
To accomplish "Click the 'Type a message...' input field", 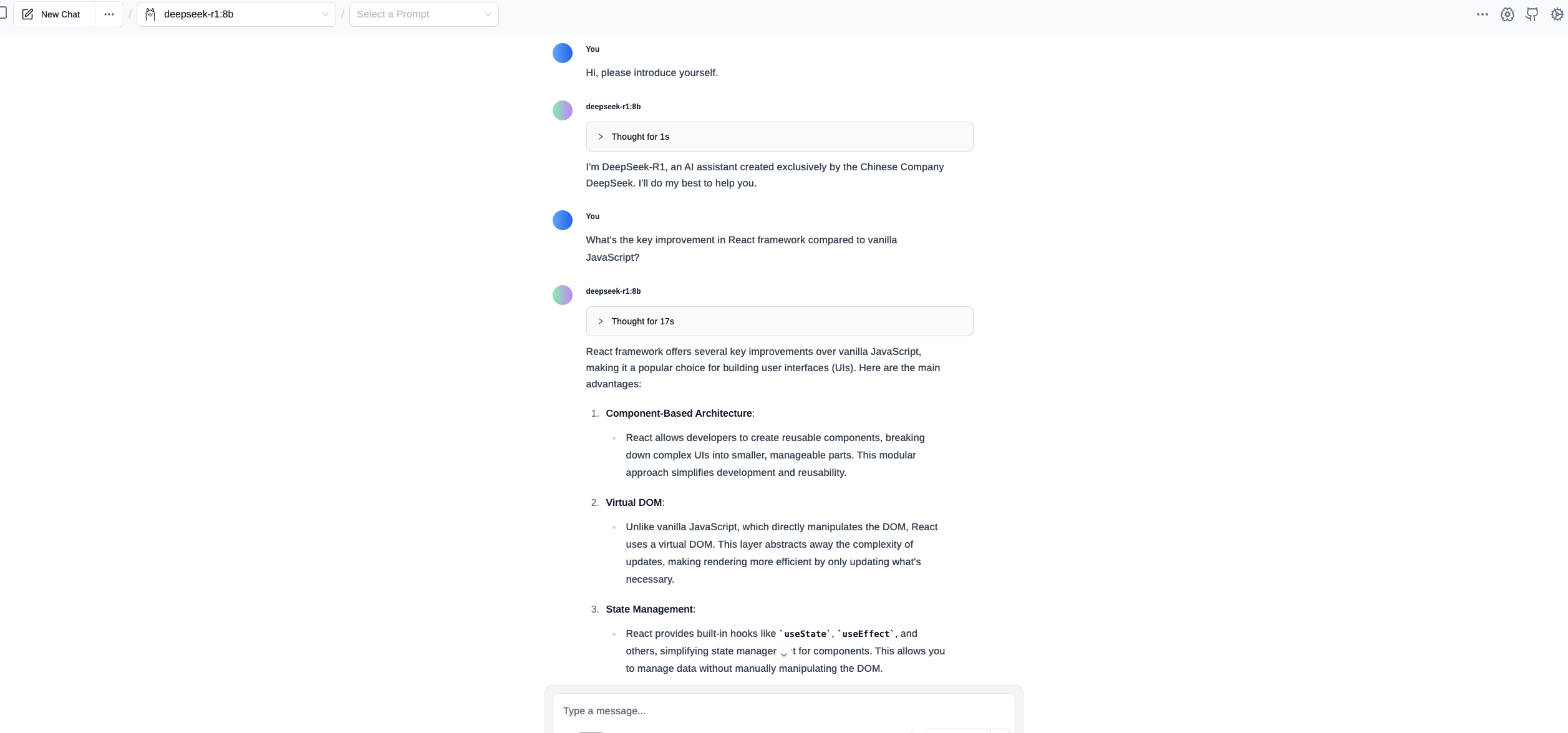I will coord(783,711).
